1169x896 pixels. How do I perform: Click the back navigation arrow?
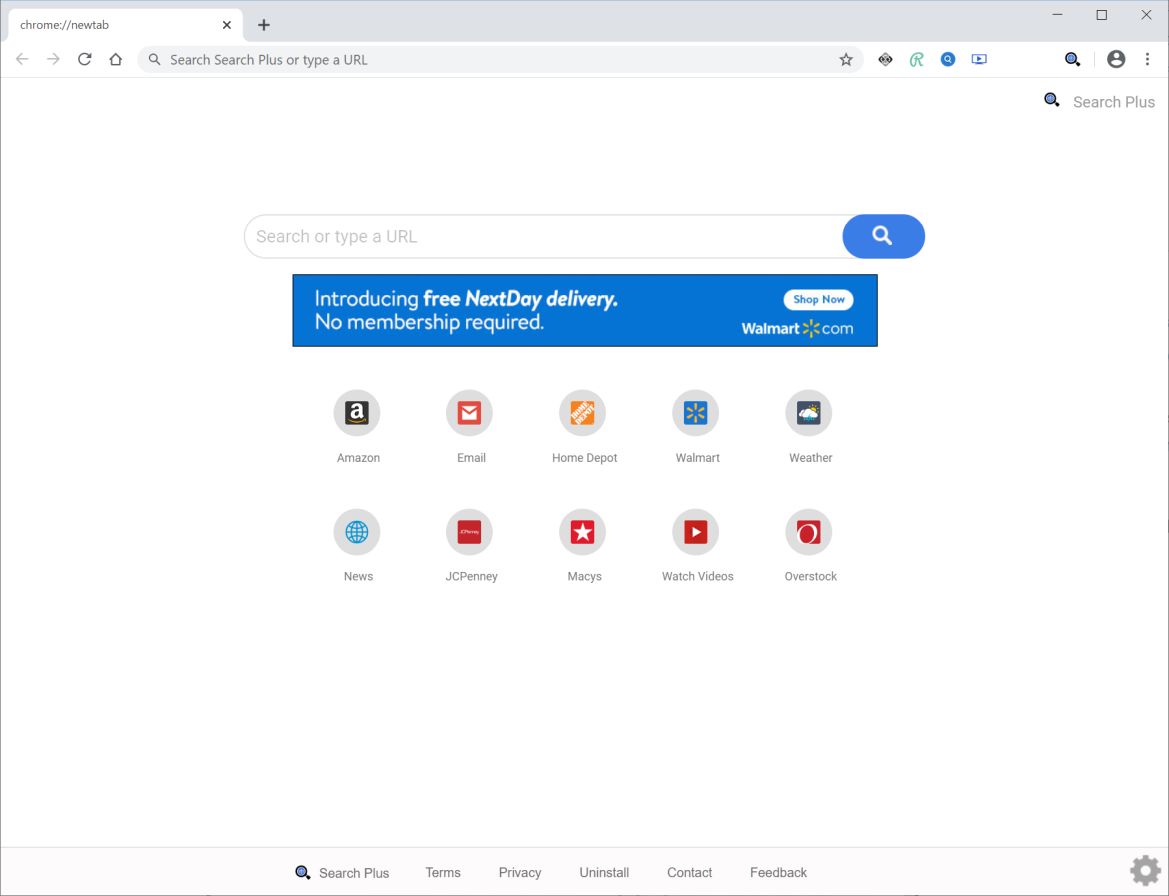pyautogui.click(x=22, y=60)
